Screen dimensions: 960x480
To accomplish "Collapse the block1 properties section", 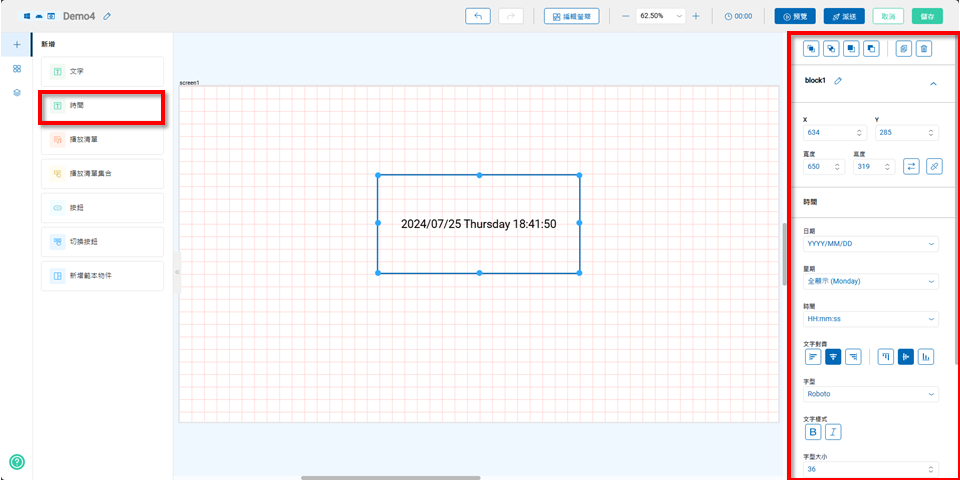I will coord(933,83).
